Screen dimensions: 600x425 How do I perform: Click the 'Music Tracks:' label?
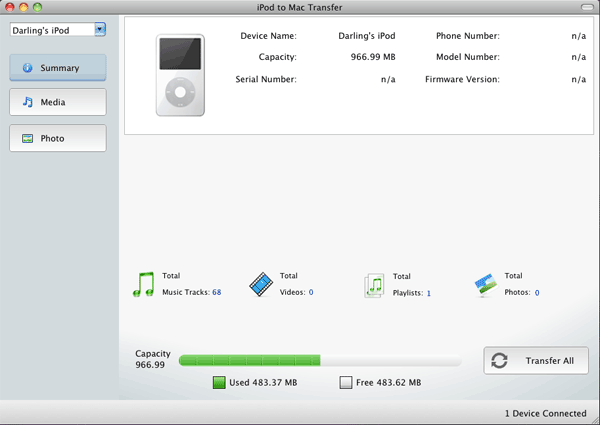click(186, 292)
